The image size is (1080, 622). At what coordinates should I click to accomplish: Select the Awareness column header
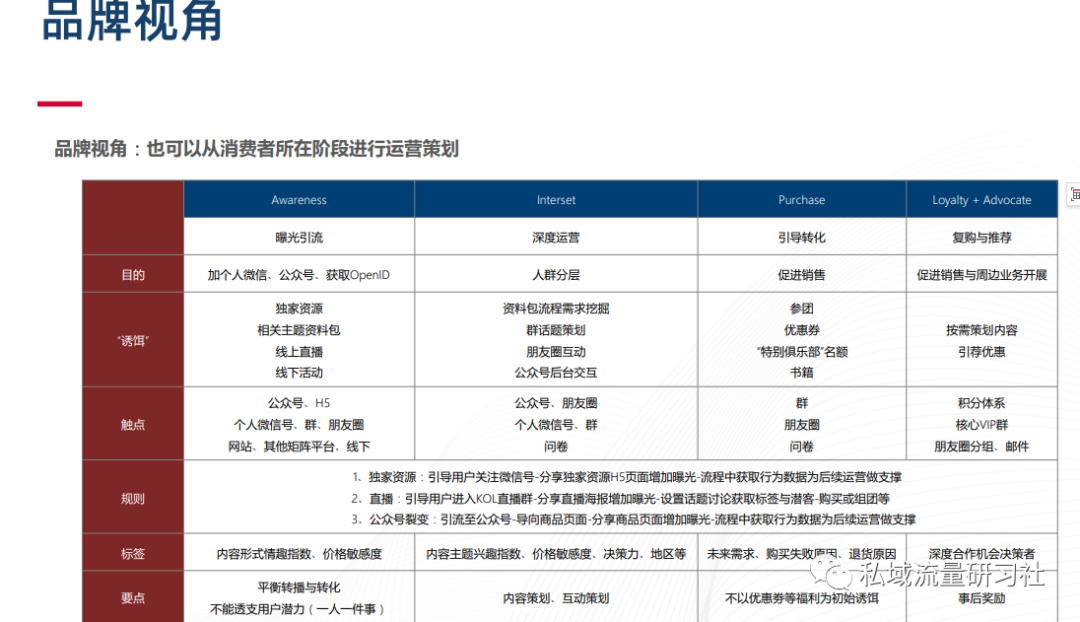coord(299,200)
